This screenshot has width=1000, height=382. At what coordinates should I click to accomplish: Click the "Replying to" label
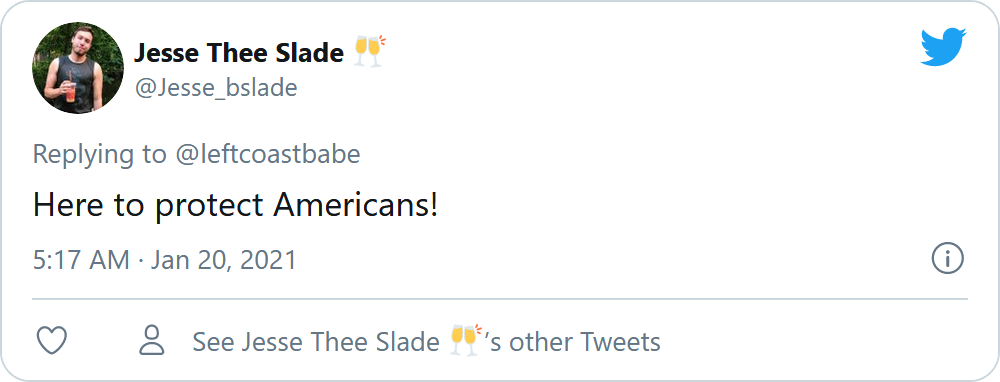click(99, 155)
